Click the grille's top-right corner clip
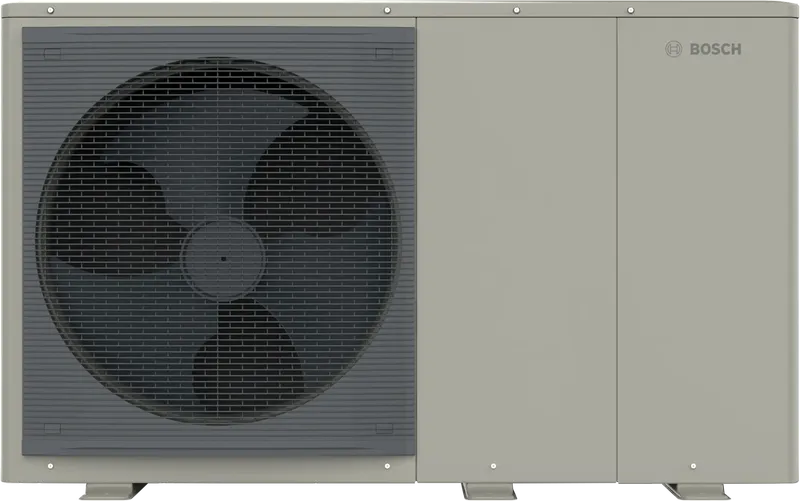This screenshot has height=501, width=800. click(x=383, y=52)
